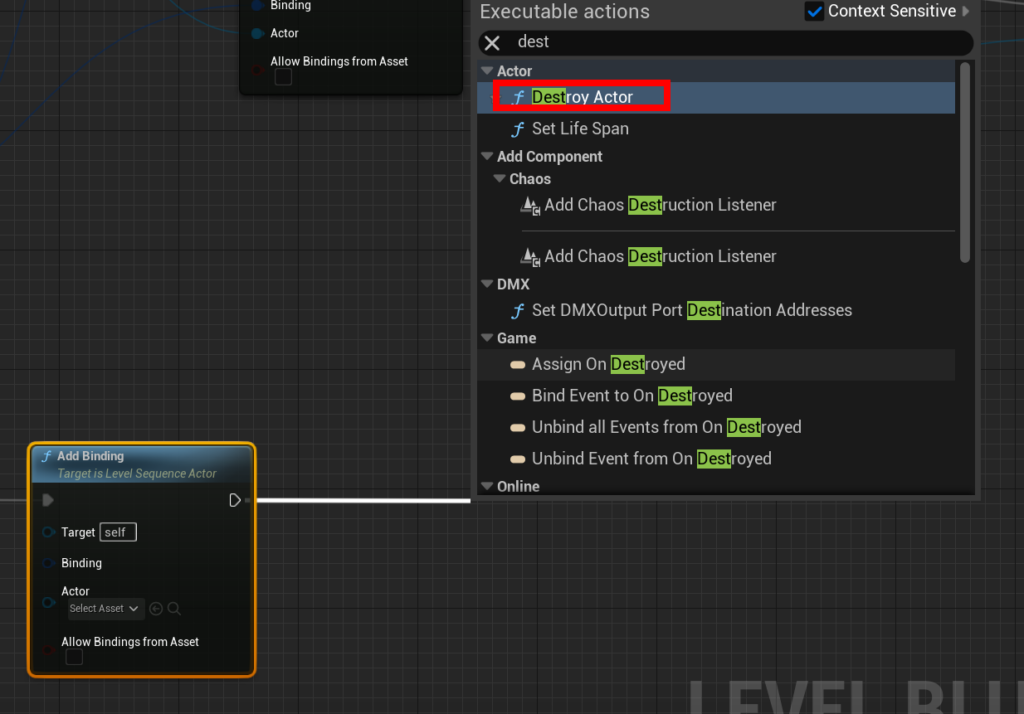Viewport: 1024px width, 714px height.
Task: Toggle Allow Bindings from Asset in upper node
Action: 283,77
